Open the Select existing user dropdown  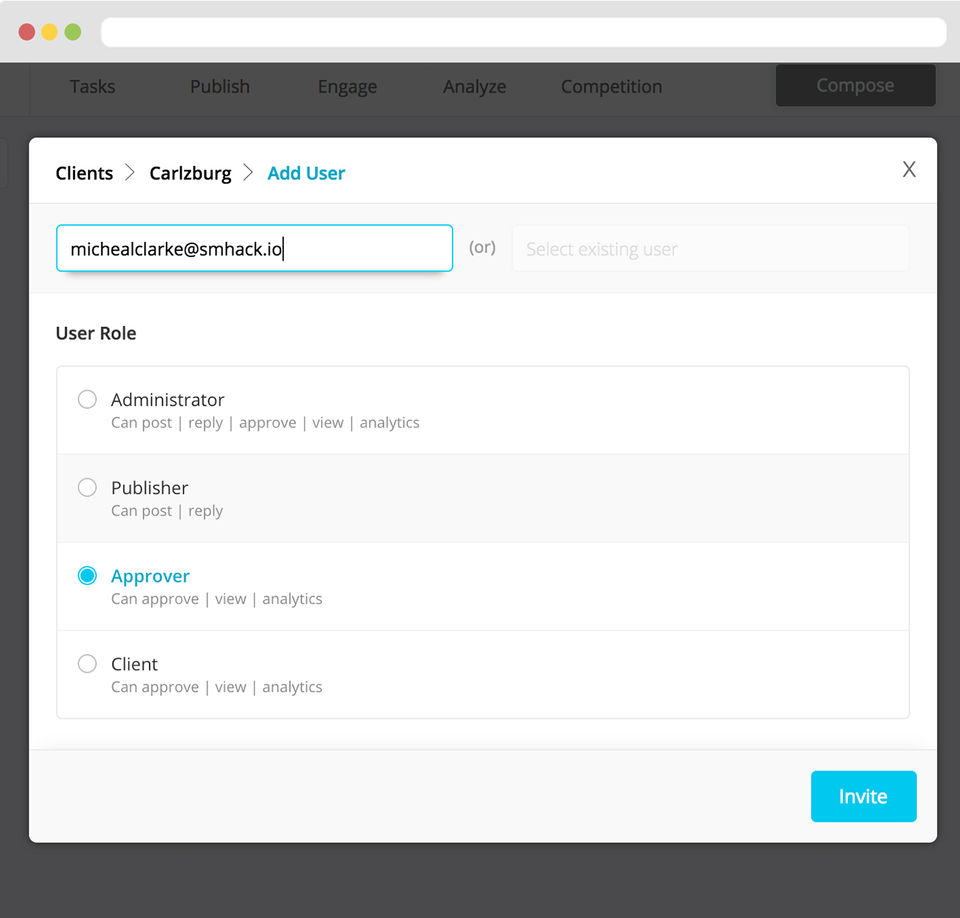(710, 249)
